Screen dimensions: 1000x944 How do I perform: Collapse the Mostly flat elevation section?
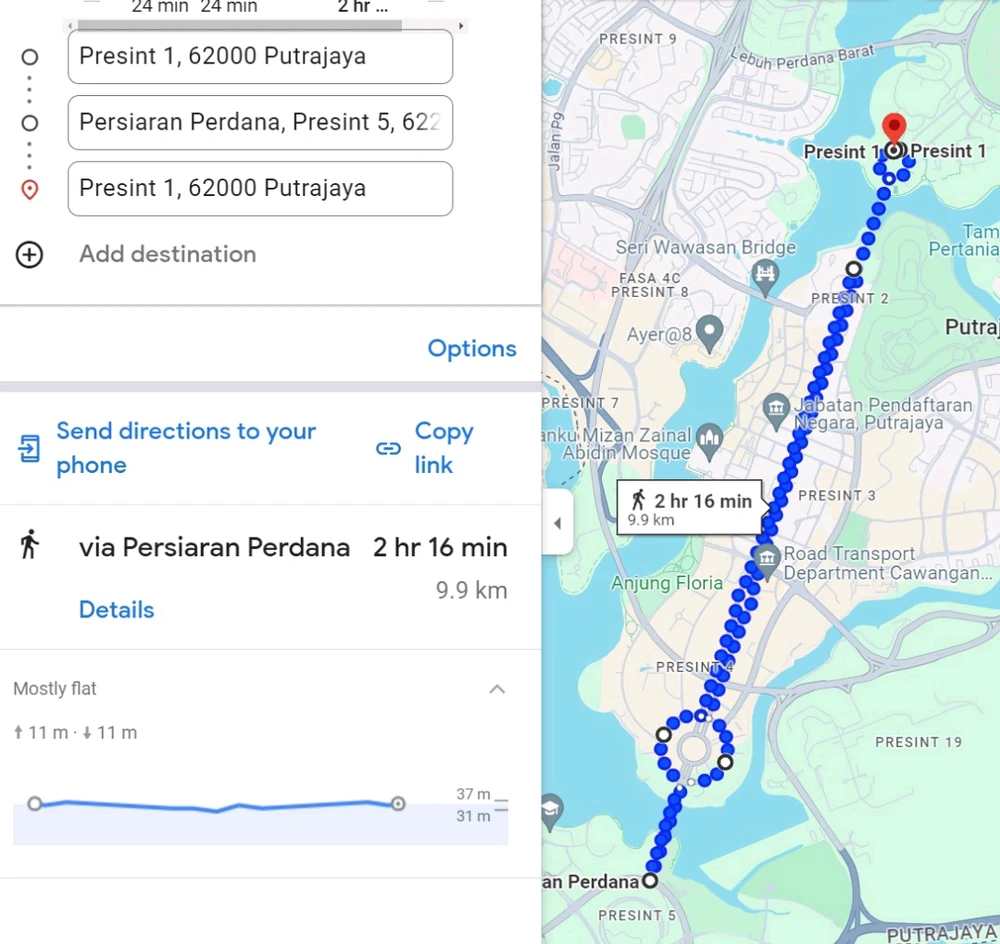tap(497, 689)
